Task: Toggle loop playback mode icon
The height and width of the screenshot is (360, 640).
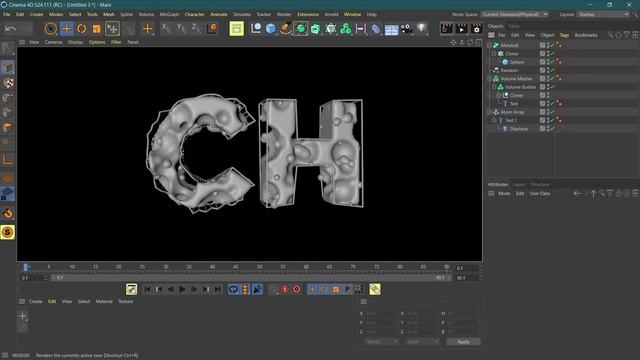Action: (x=233, y=289)
